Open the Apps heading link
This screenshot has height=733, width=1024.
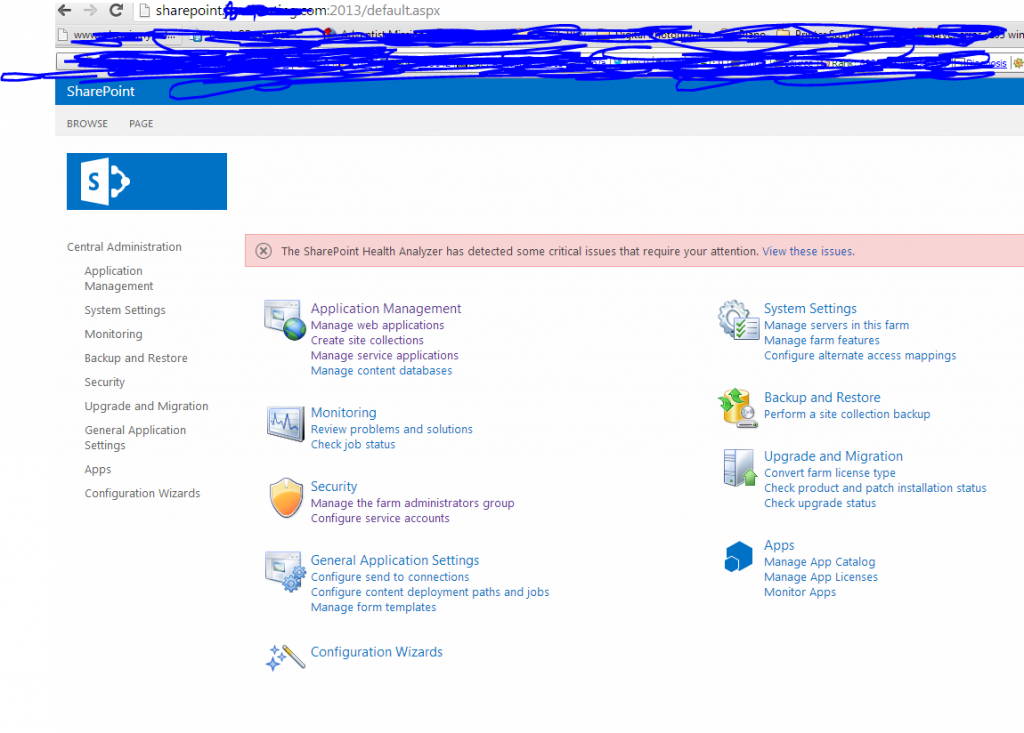[x=779, y=546]
